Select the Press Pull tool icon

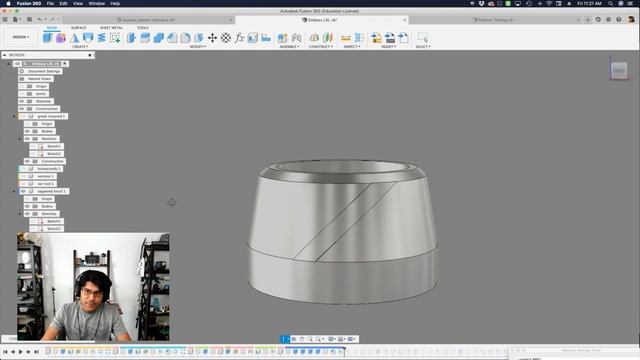[131, 38]
